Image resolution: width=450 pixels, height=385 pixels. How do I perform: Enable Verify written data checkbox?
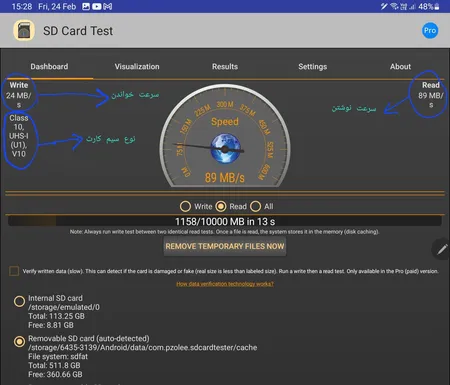(x=14, y=271)
